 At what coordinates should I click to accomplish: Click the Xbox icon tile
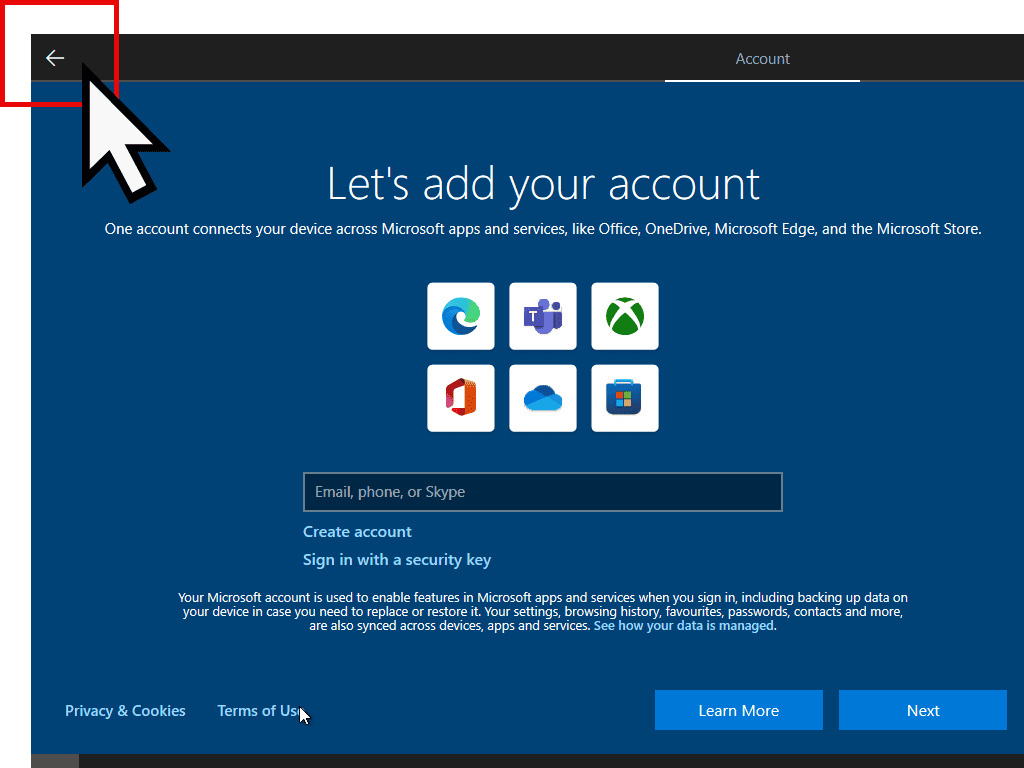click(x=625, y=316)
